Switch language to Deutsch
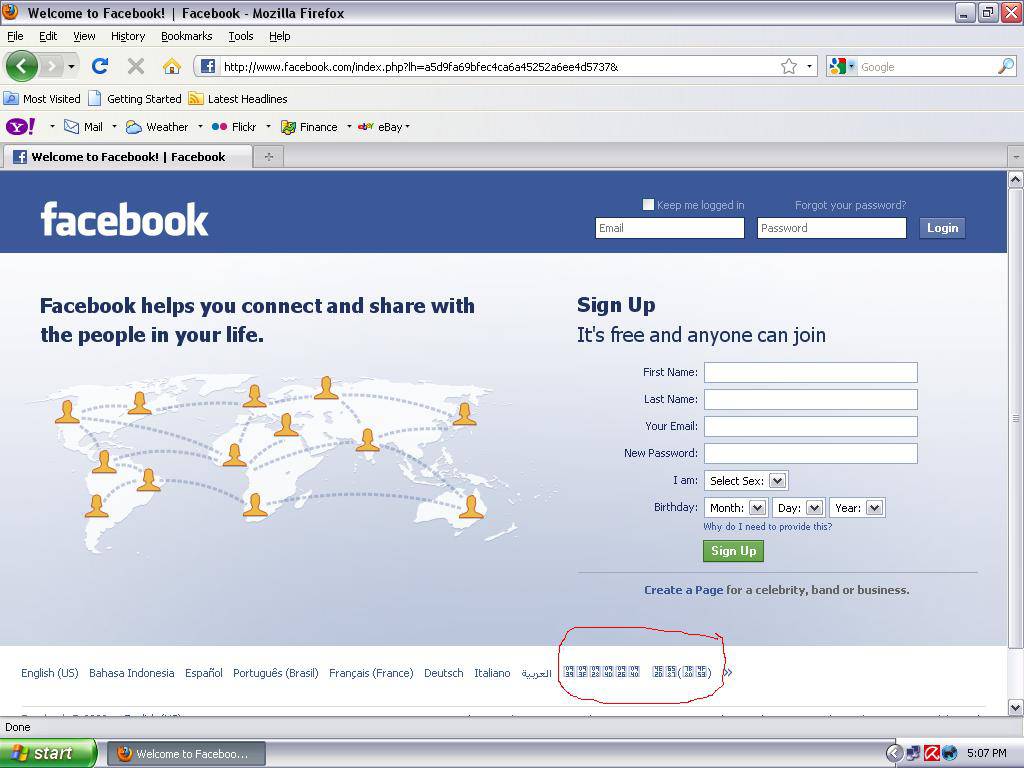Image resolution: width=1024 pixels, height=768 pixels. coord(443,673)
